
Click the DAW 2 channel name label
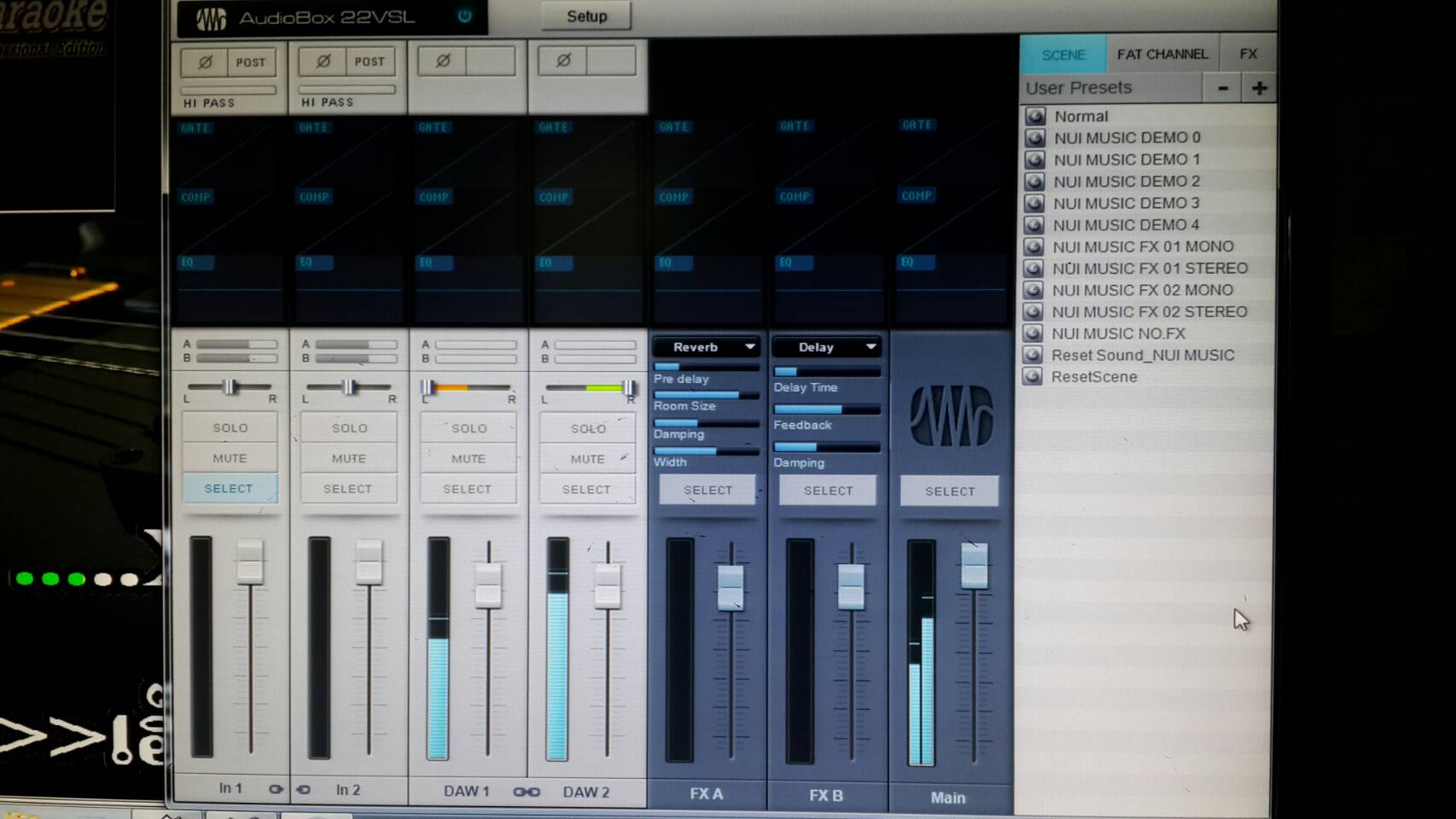[586, 792]
